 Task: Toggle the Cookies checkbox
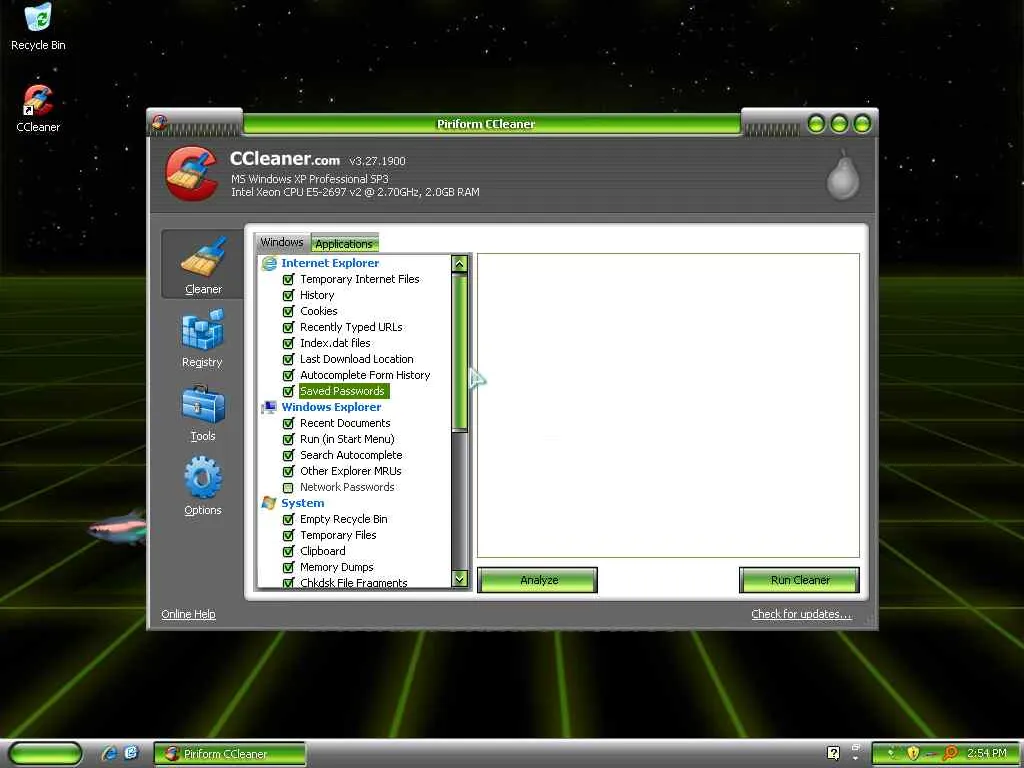coord(288,312)
